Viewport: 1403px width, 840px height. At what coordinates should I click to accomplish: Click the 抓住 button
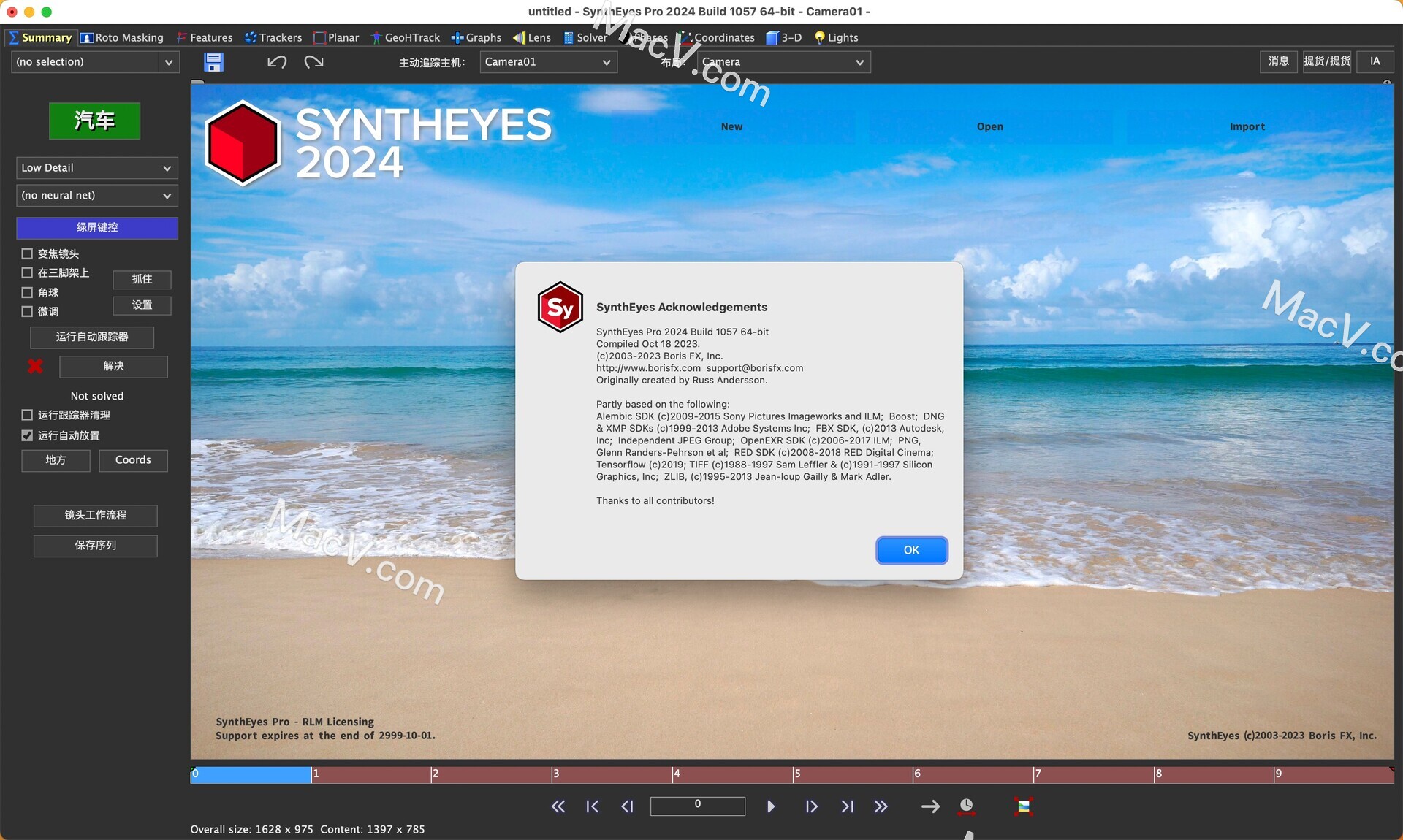tap(142, 279)
